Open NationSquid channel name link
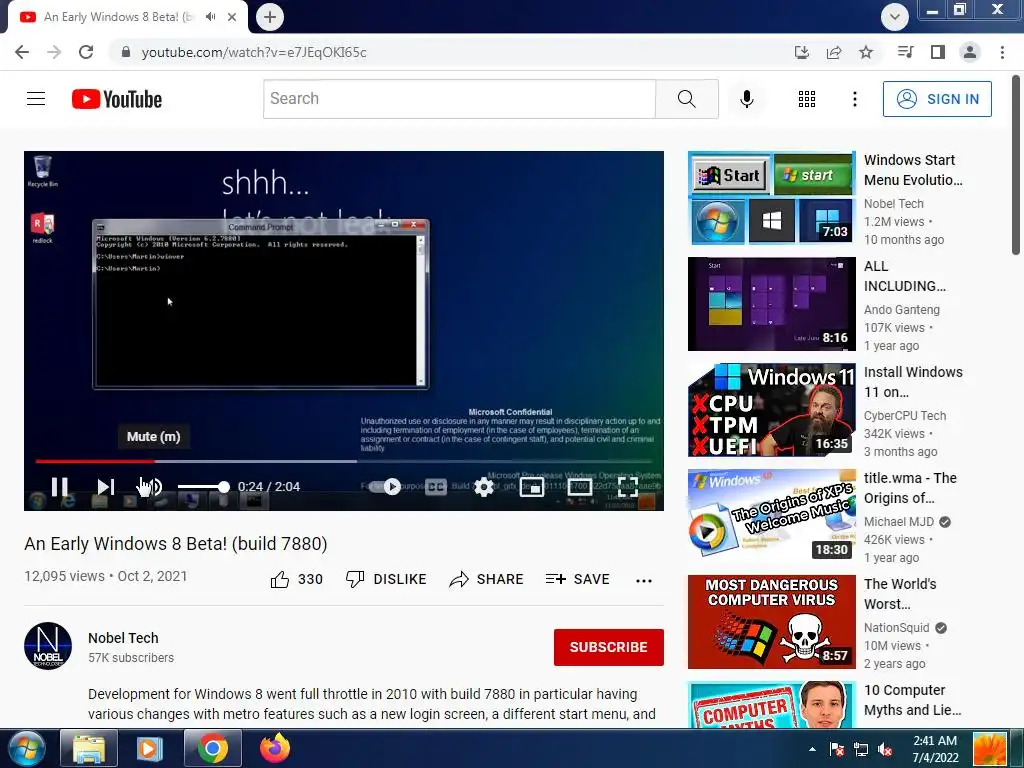 pyautogui.click(x=896, y=628)
